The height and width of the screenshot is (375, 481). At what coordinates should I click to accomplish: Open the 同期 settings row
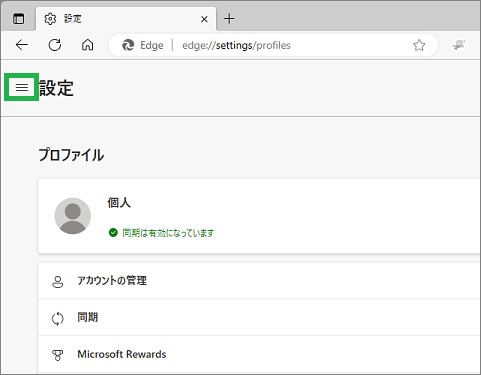(x=259, y=317)
